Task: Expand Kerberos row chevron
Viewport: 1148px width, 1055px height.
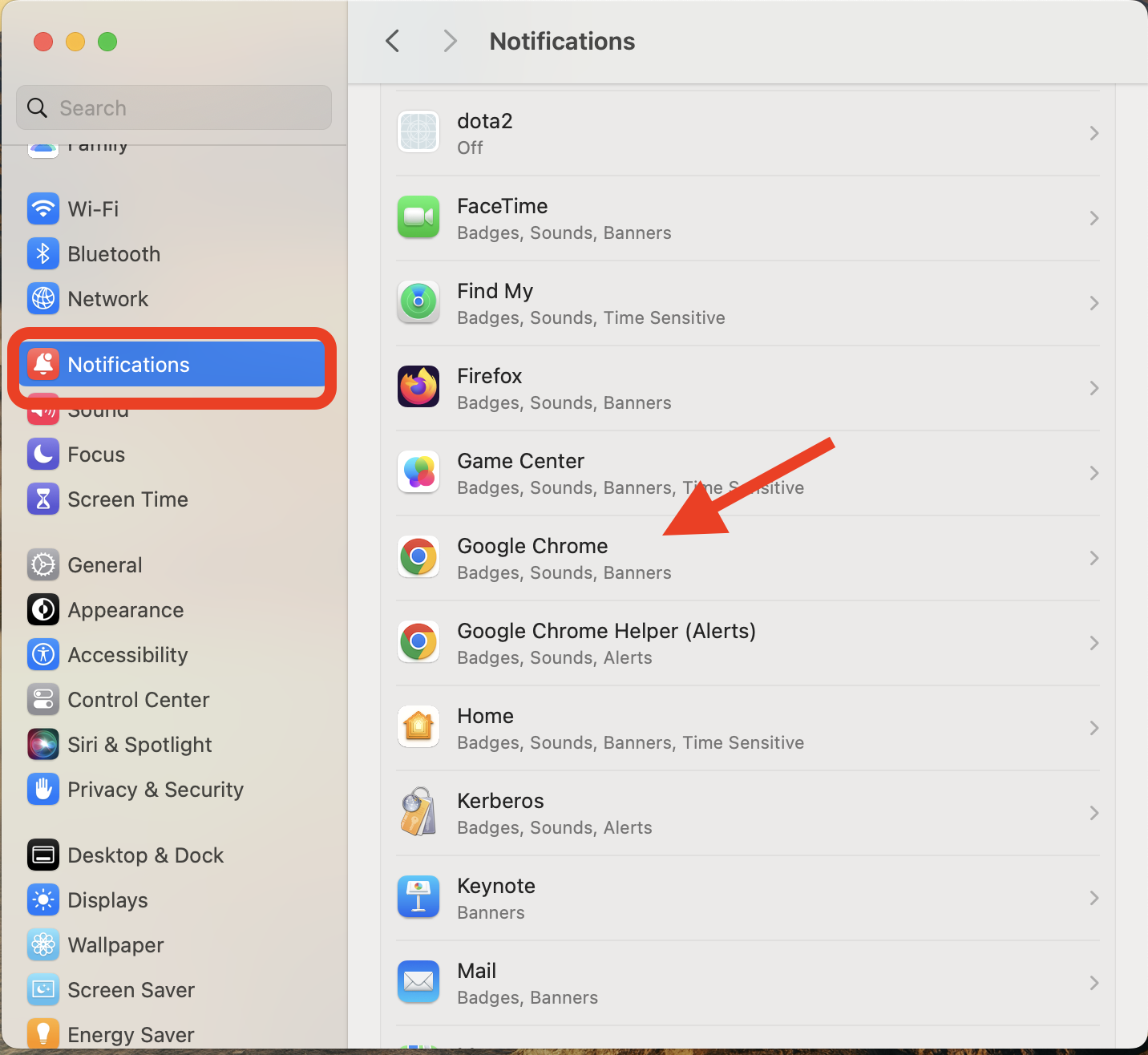Action: 1094,813
